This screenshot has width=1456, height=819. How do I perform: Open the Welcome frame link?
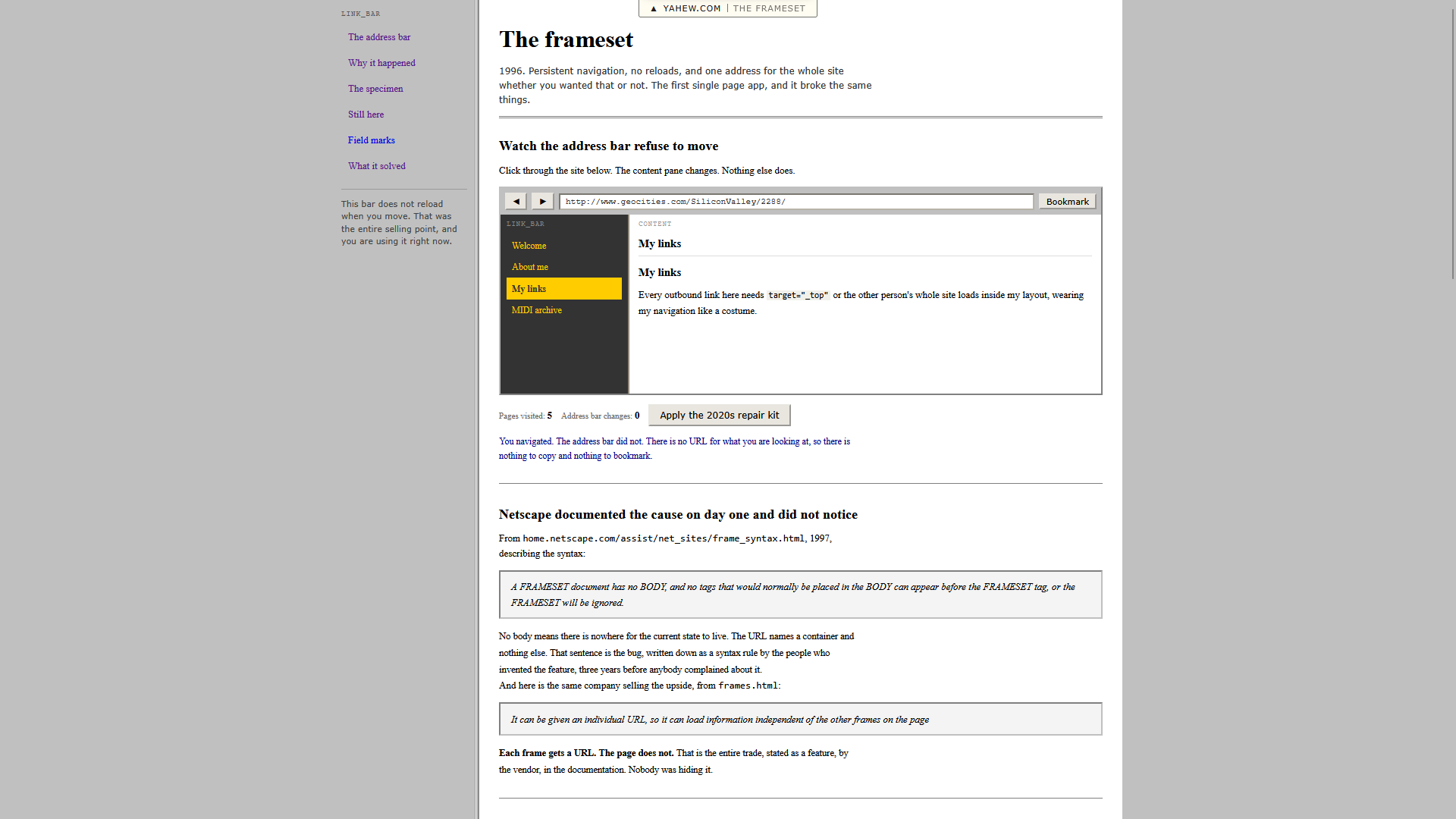click(x=529, y=246)
